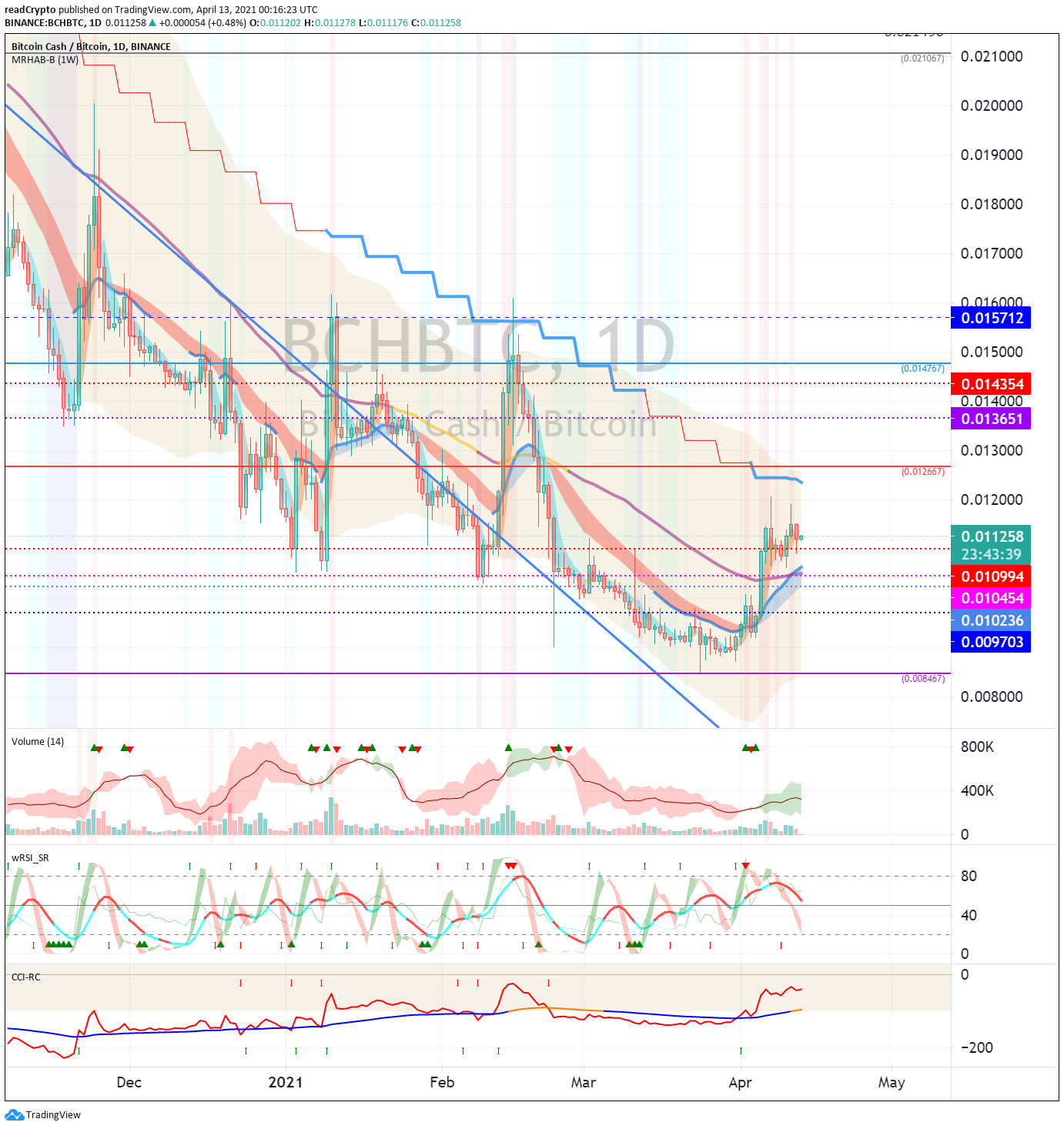Click the (0.008467) horizontal line label
Image resolution: width=1064 pixels, height=1129 pixels.
click(922, 679)
